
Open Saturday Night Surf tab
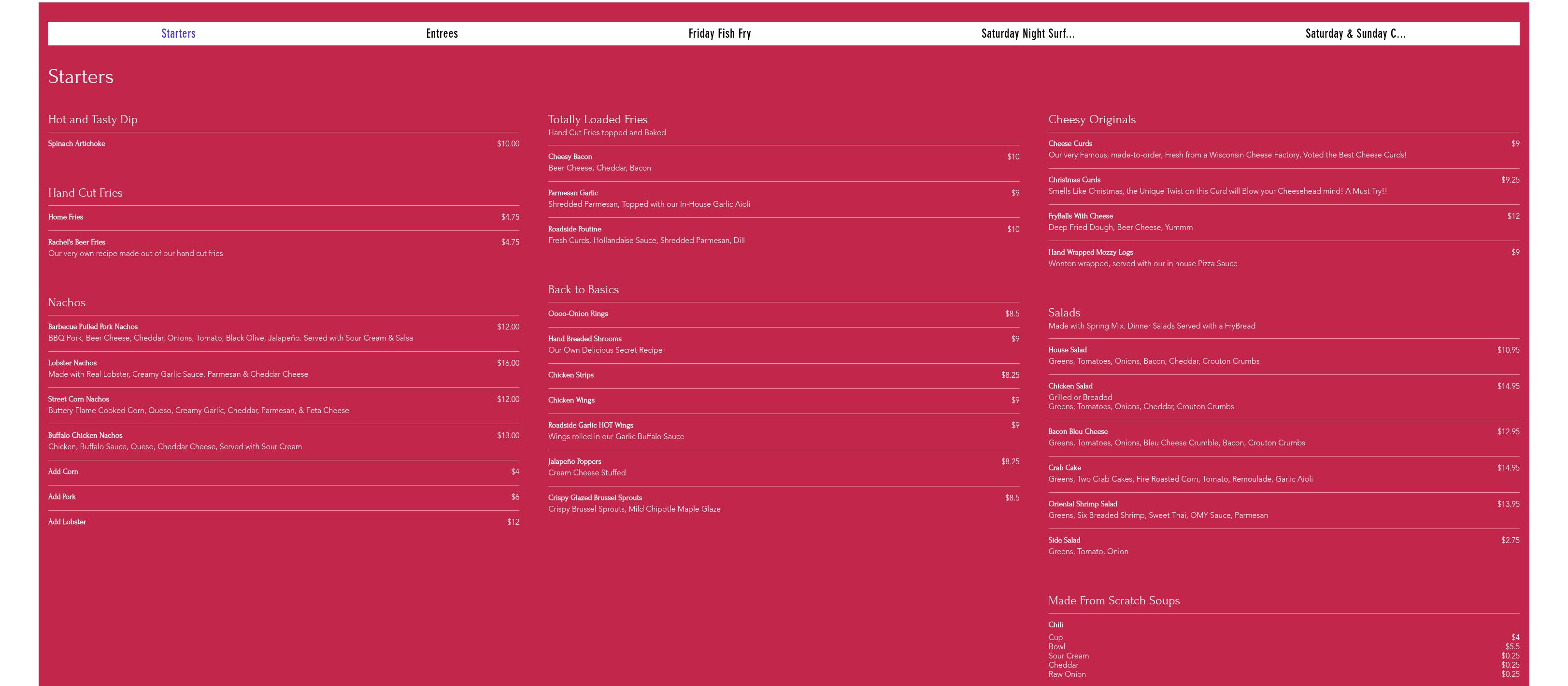[x=1027, y=33]
